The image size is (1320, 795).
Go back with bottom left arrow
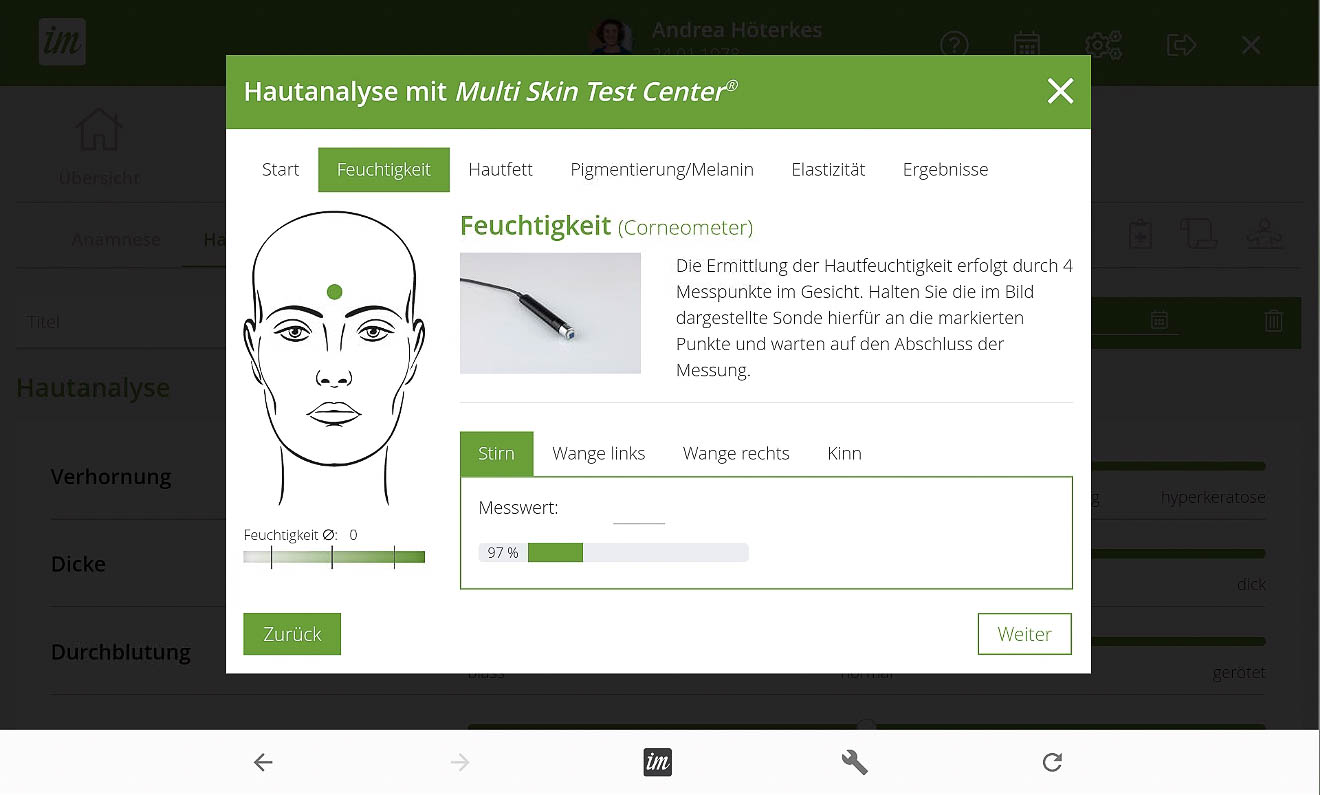coord(263,763)
